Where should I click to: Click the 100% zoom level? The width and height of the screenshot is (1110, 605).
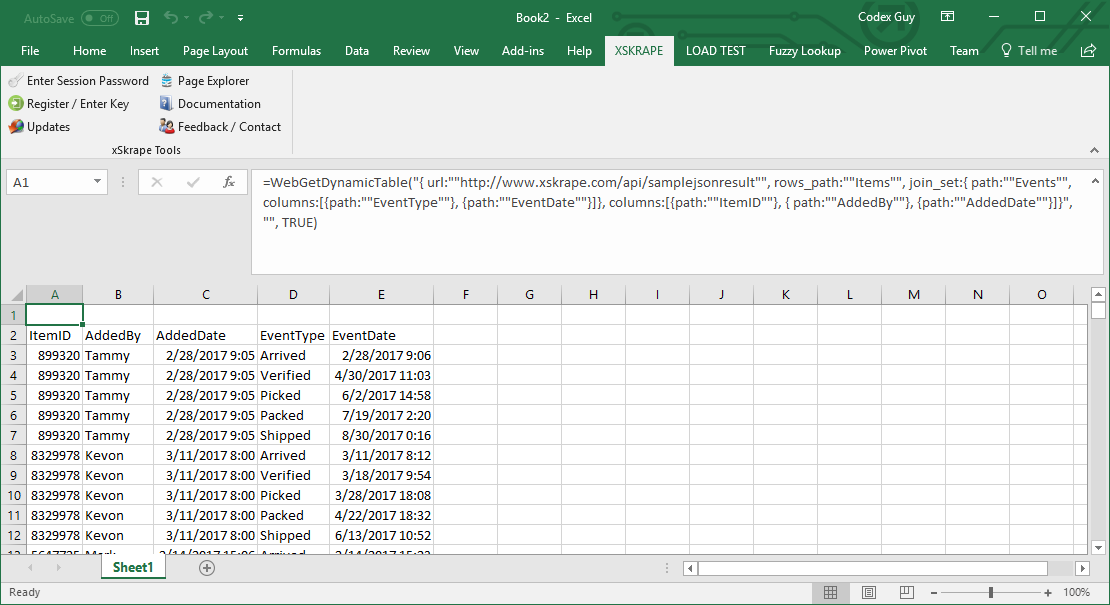pos(1077,592)
